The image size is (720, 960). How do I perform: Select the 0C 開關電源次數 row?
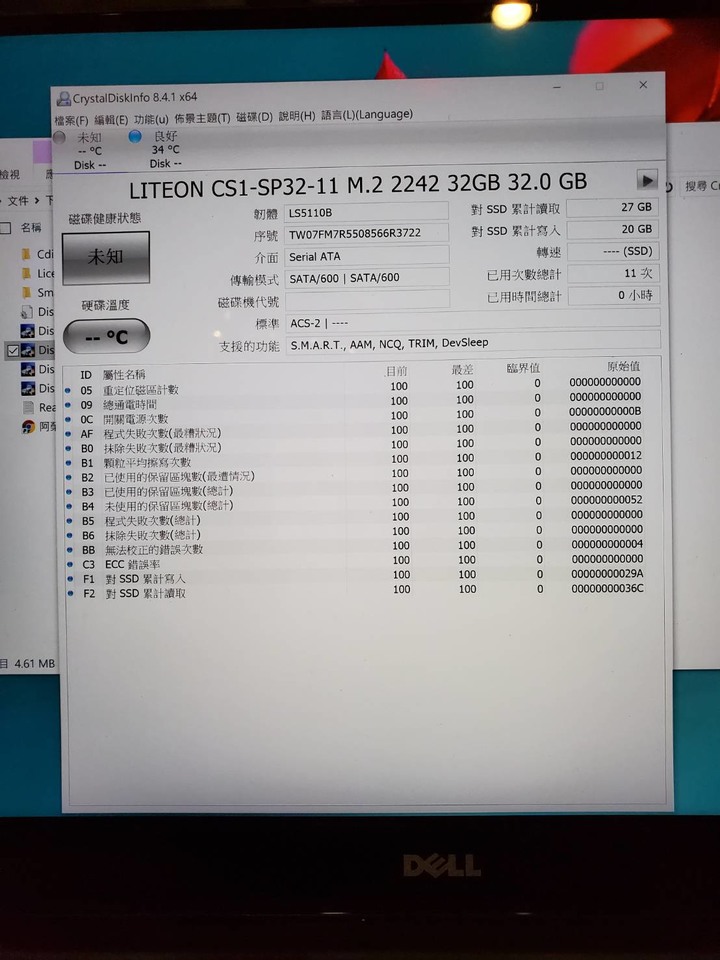(354, 417)
